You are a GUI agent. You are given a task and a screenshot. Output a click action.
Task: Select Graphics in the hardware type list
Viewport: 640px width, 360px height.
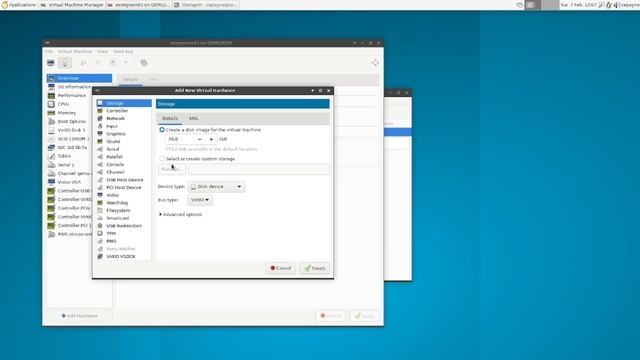tap(124, 134)
